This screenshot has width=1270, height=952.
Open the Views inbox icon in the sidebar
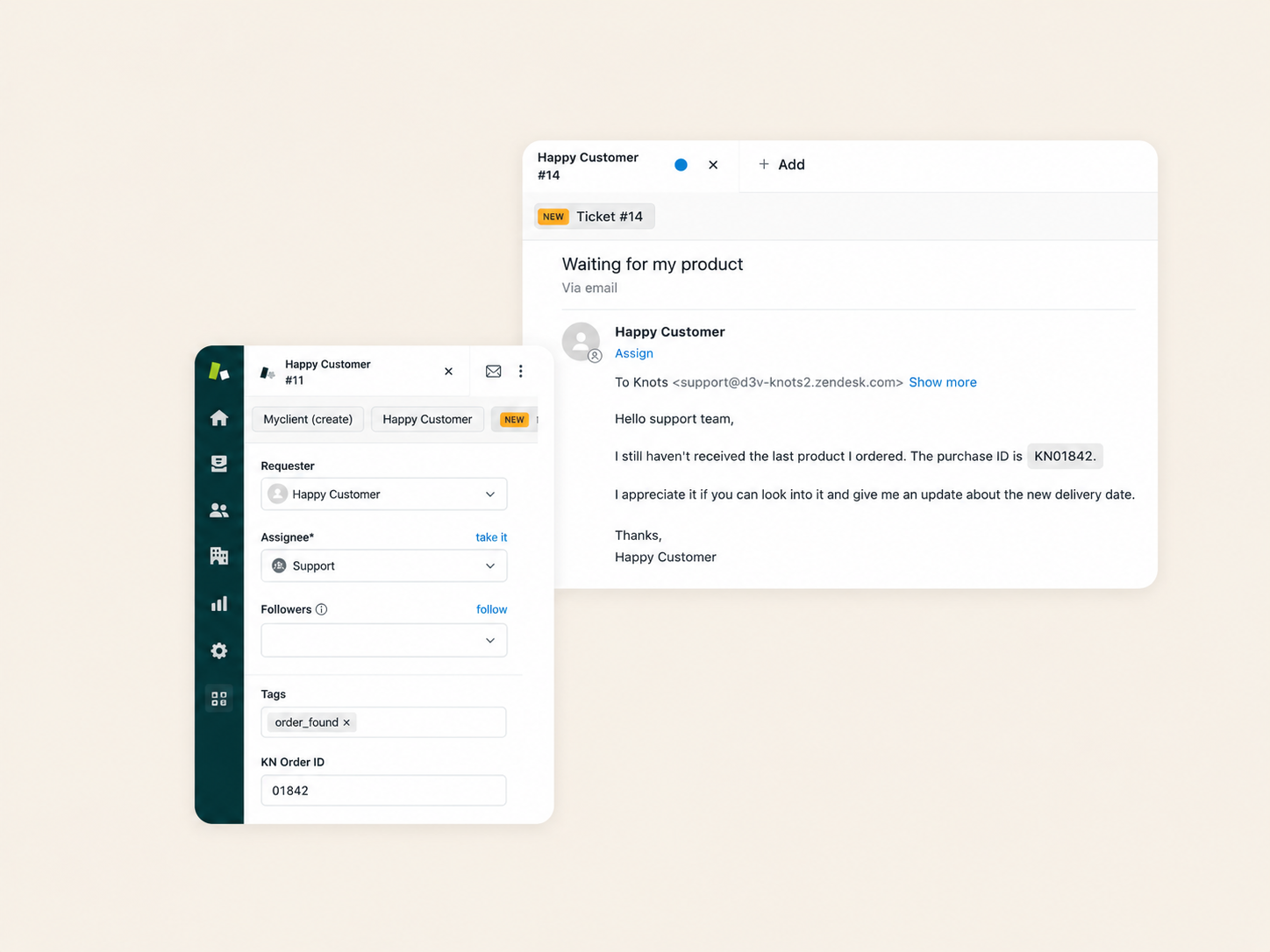point(219,463)
